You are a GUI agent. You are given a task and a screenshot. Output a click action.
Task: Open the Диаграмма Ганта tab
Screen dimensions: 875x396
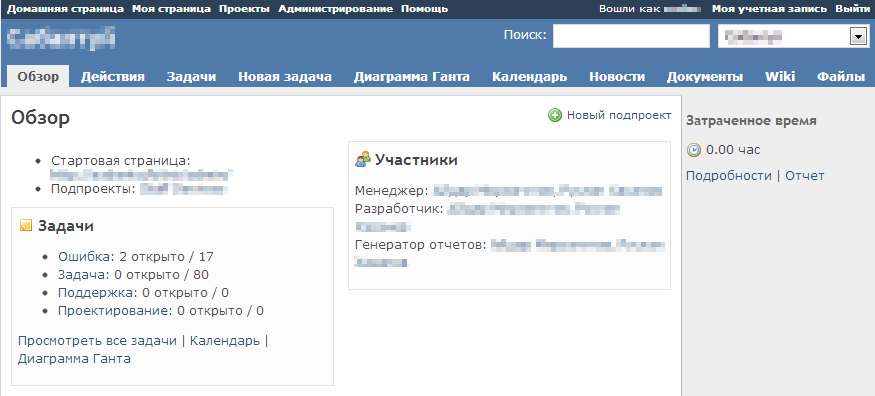tap(412, 77)
